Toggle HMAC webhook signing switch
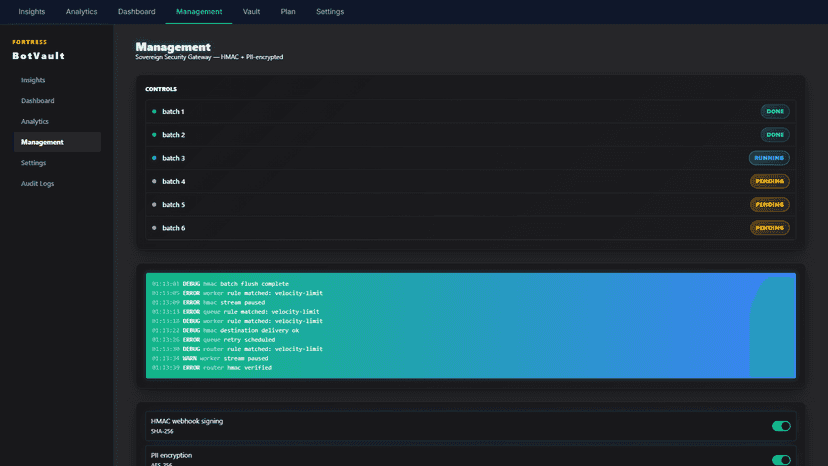The width and height of the screenshot is (828, 466). (781, 426)
